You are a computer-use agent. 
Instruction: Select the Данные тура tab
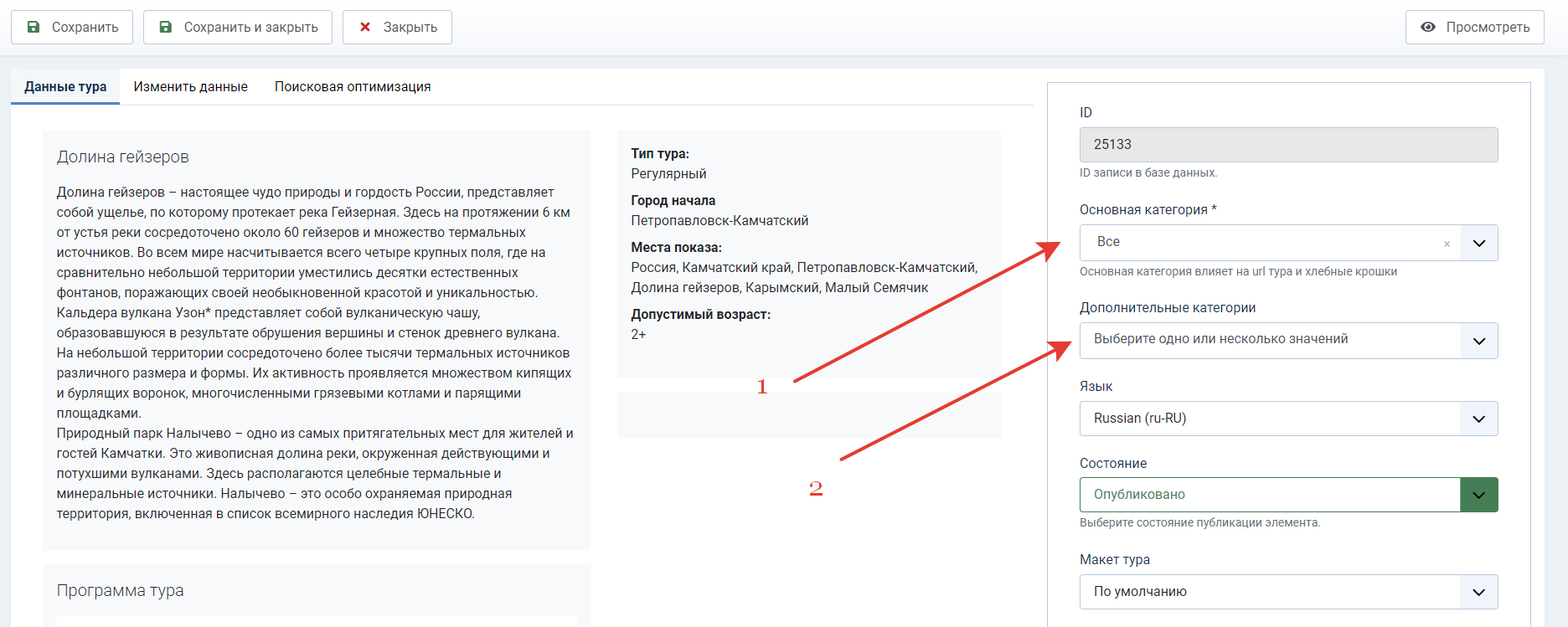tap(65, 86)
